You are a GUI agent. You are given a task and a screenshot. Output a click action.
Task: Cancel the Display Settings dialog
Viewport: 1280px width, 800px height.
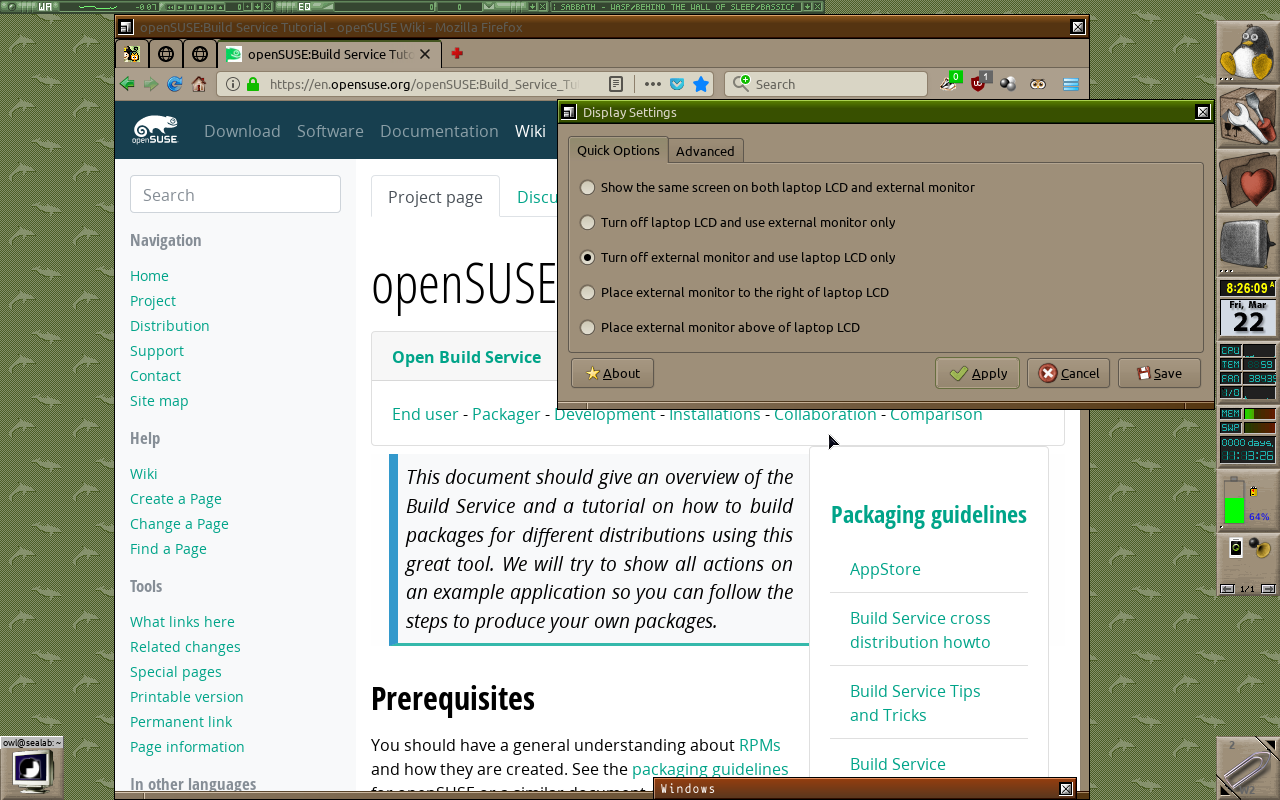point(1068,373)
